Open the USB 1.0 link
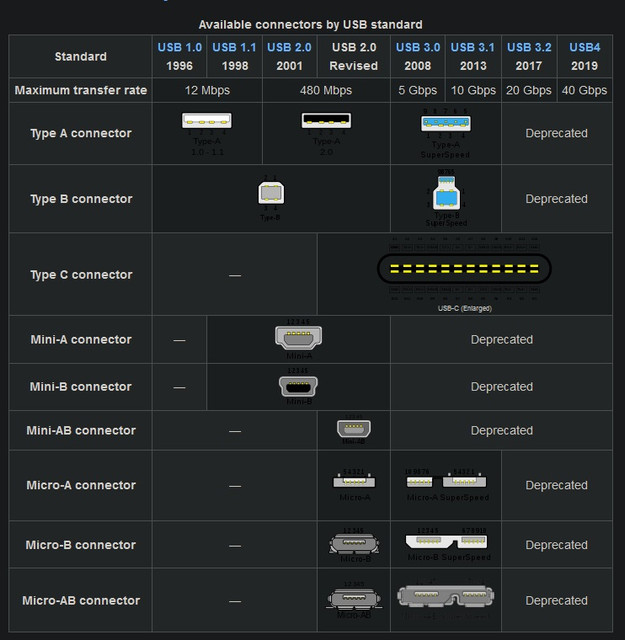The height and width of the screenshot is (640, 625). (180, 47)
